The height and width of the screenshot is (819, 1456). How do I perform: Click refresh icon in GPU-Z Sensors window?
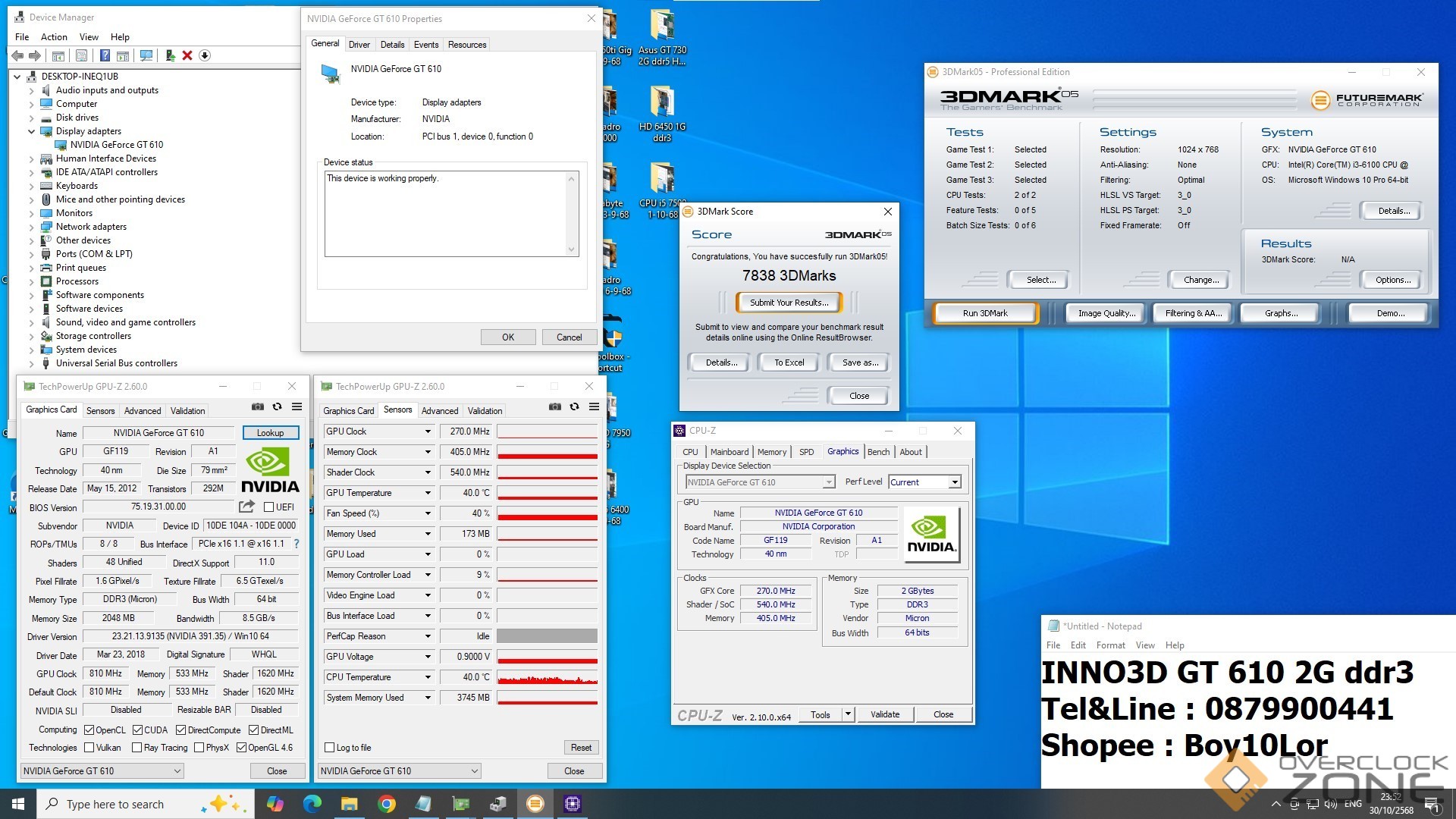point(574,407)
